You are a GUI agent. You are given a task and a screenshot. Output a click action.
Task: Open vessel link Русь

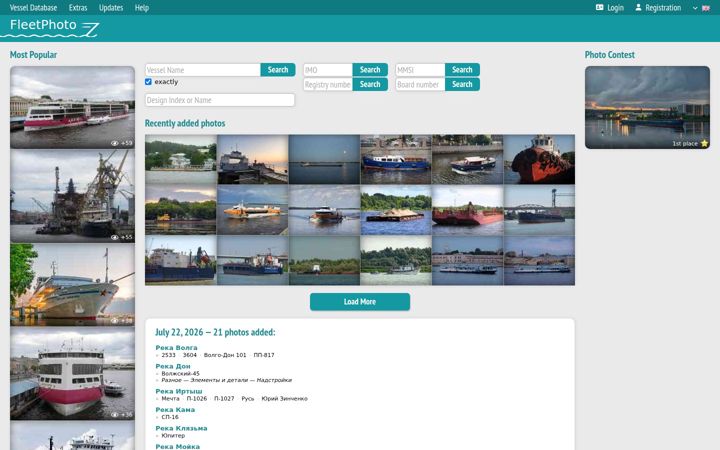pos(248,399)
